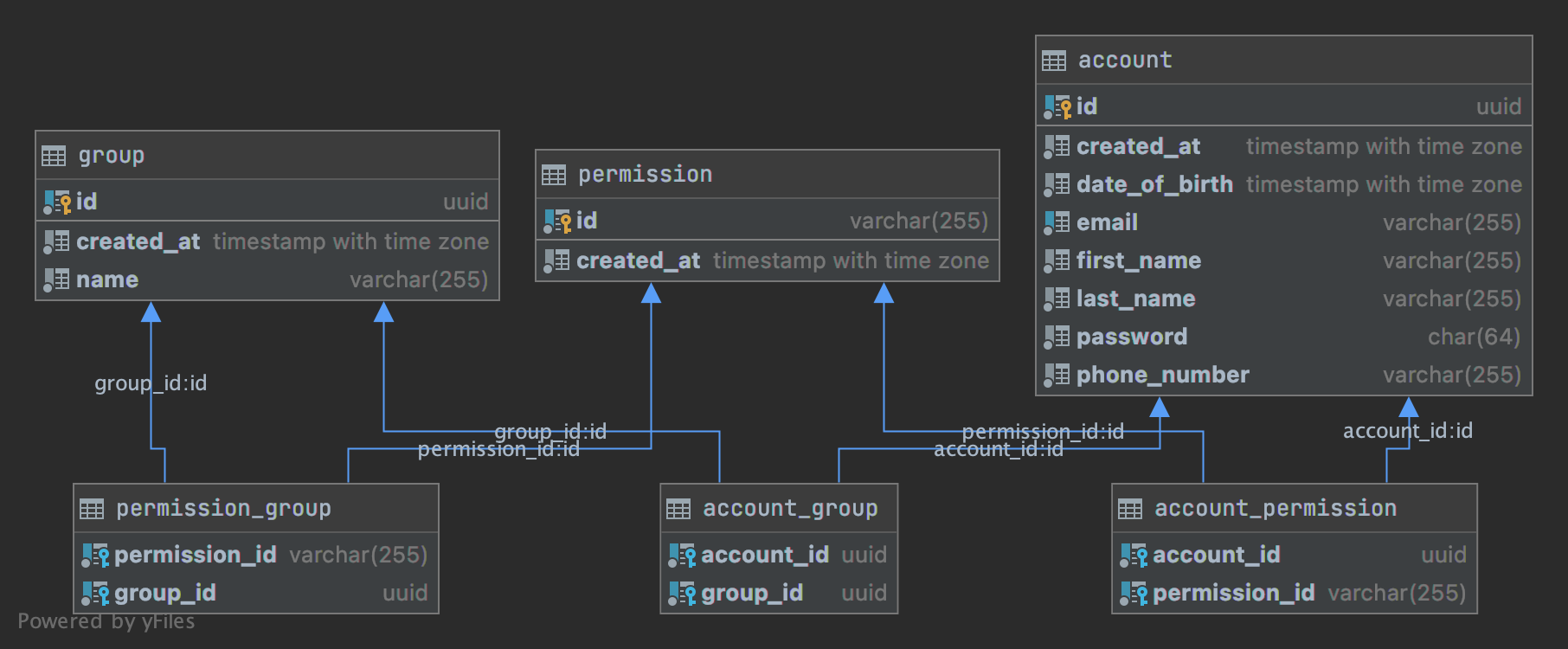The height and width of the screenshot is (649, 1568).
Task: Click the account_group table grid icon
Action: pyautogui.click(x=678, y=509)
